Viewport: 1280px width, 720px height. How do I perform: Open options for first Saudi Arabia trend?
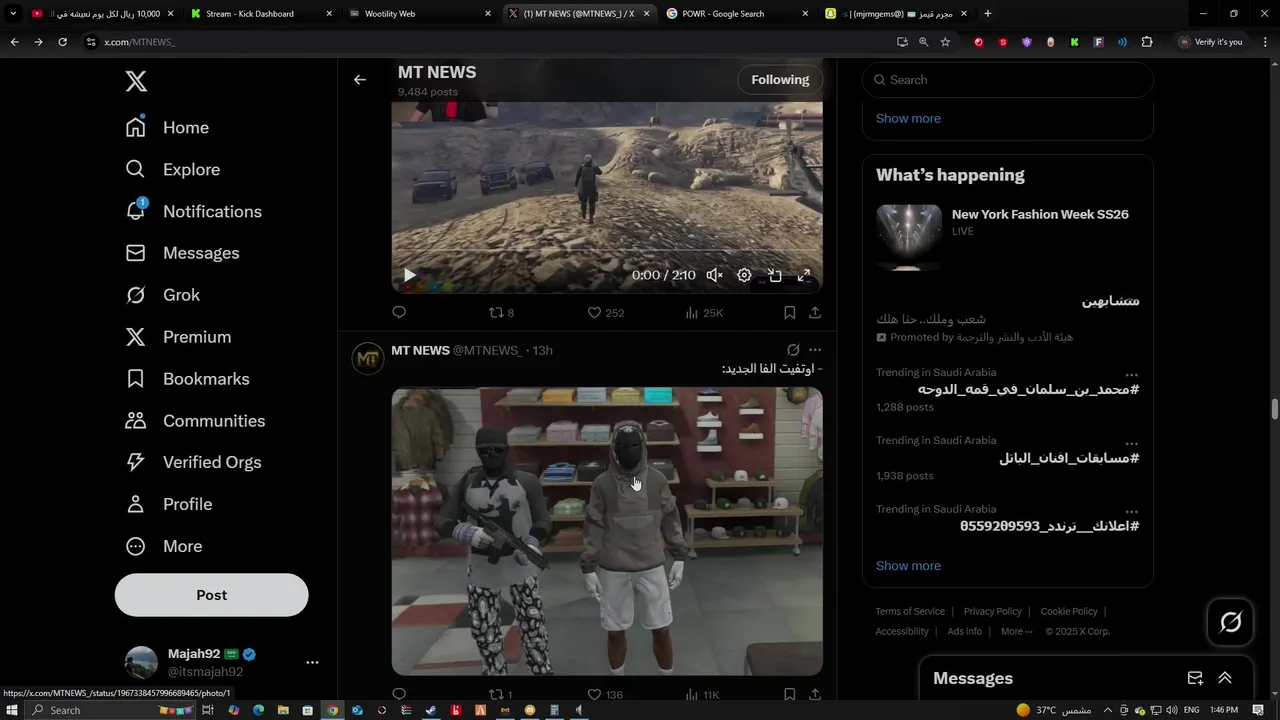pos(1131,374)
